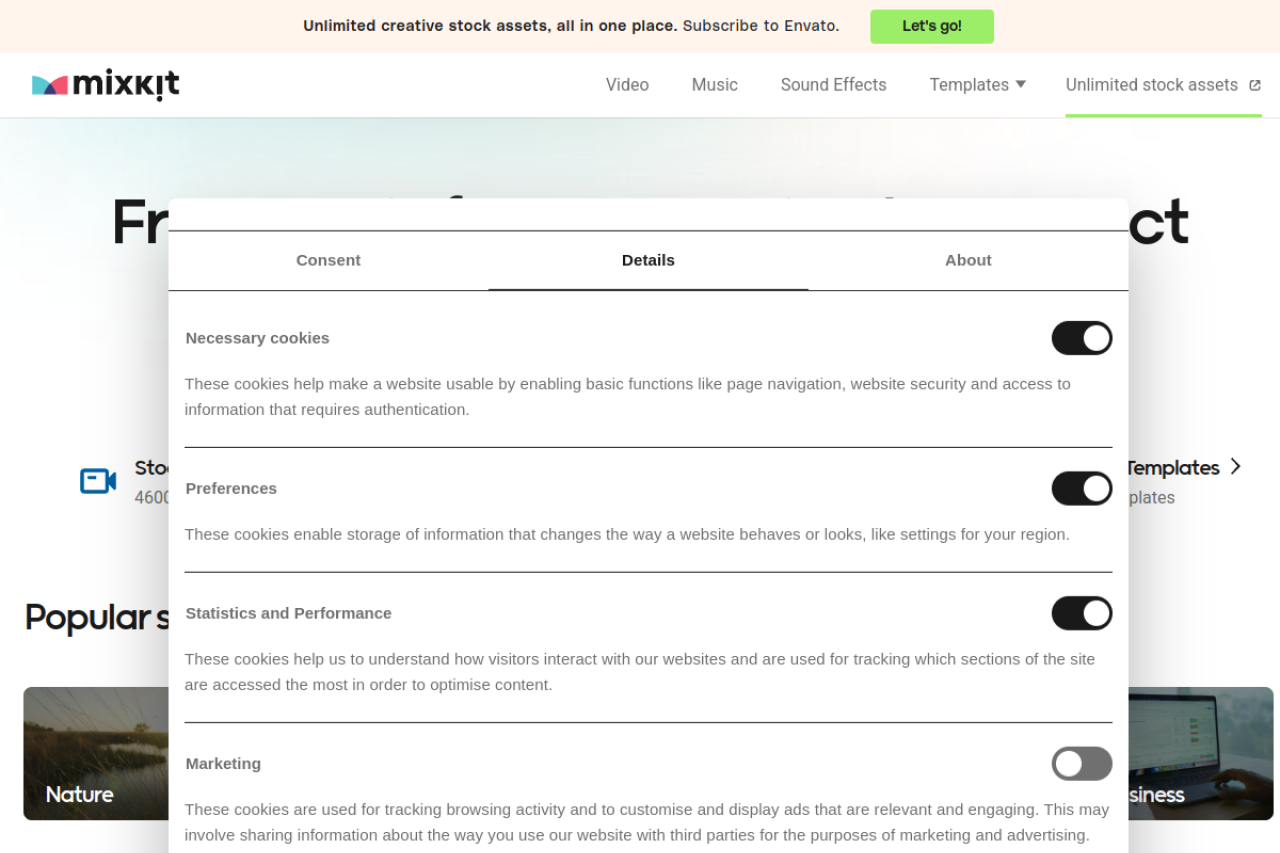1280x853 pixels.
Task: Open the Video navigation link
Action: 627,85
